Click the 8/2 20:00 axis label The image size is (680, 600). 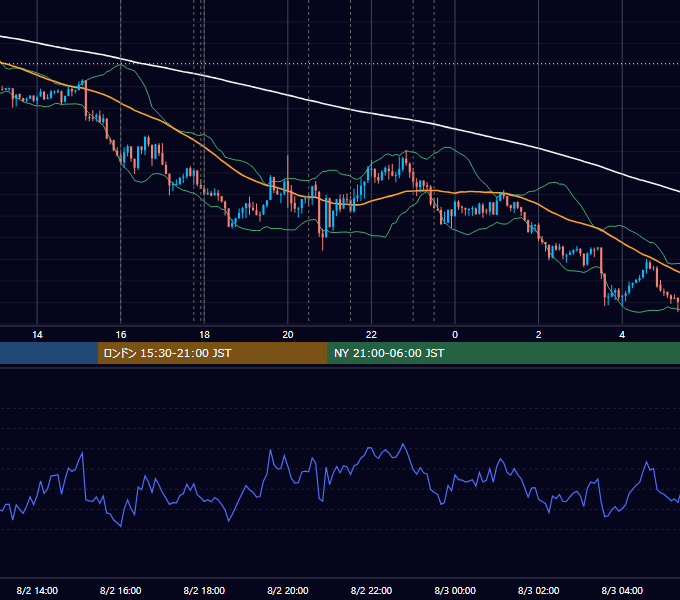click(288, 590)
